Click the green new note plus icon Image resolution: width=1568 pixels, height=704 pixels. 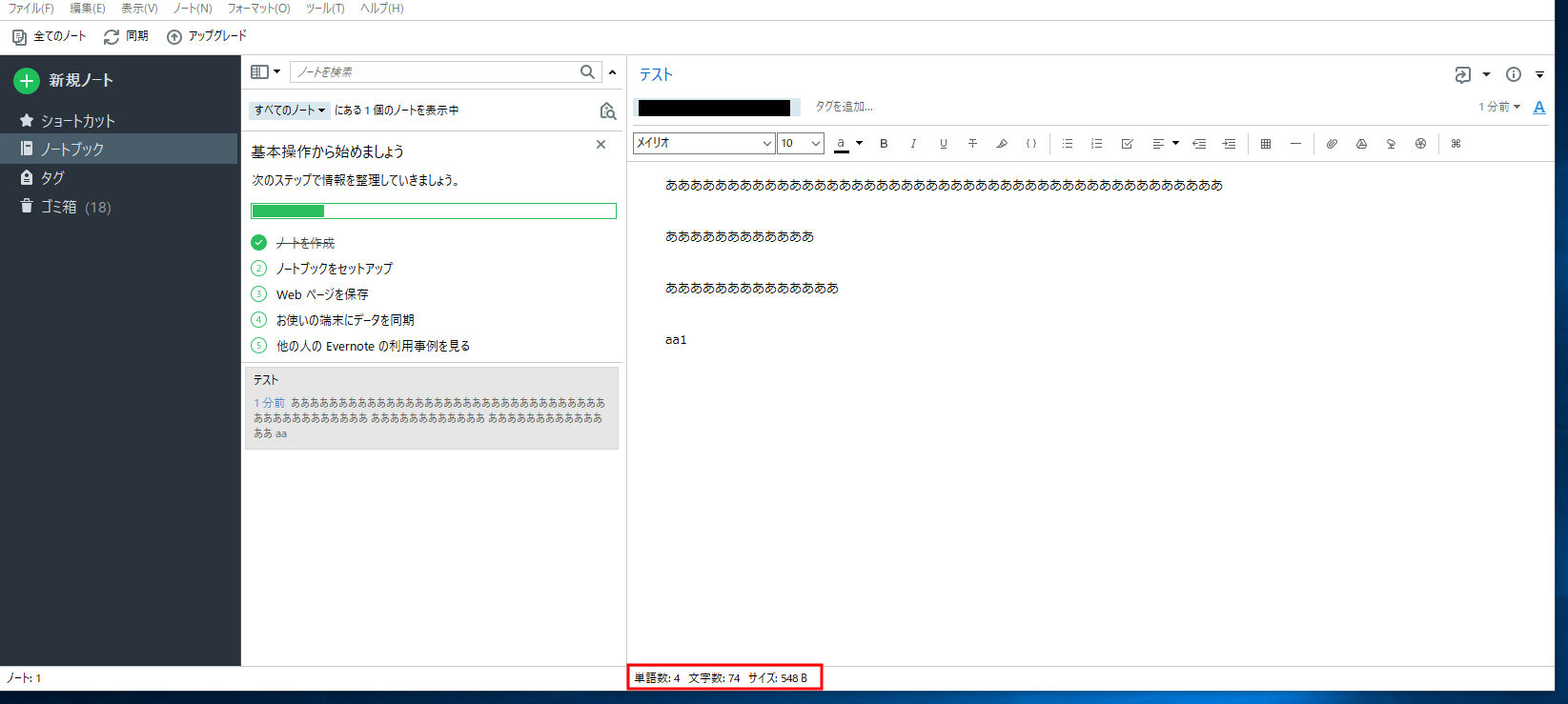click(x=27, y=81)
